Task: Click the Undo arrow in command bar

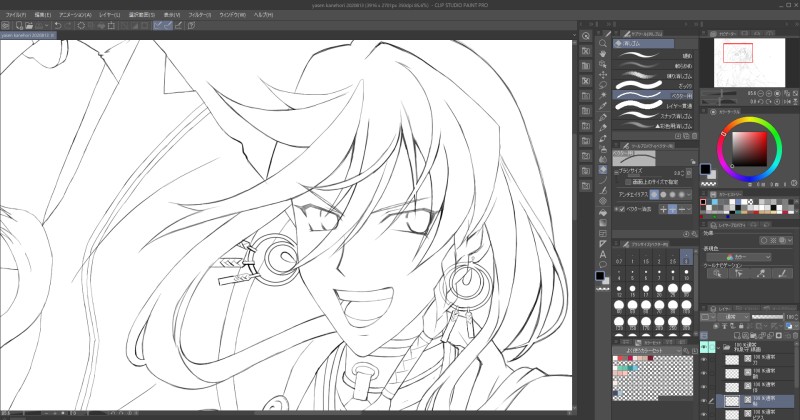Action: 58,25
